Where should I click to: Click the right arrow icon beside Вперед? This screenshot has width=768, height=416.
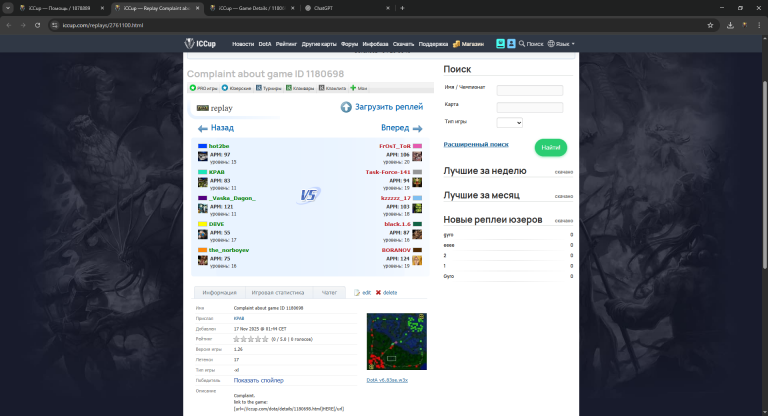pyautogui.click(x=417, y=128)
